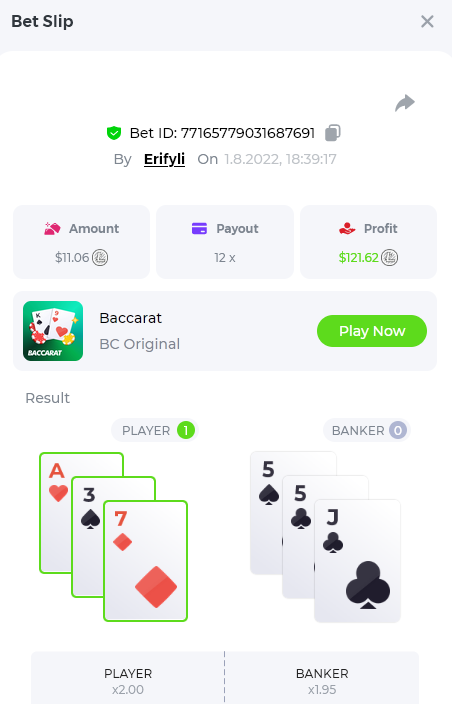Click the Profit coin icon beside $121.62
Viewport: 452px width, 704px height.
390,258
